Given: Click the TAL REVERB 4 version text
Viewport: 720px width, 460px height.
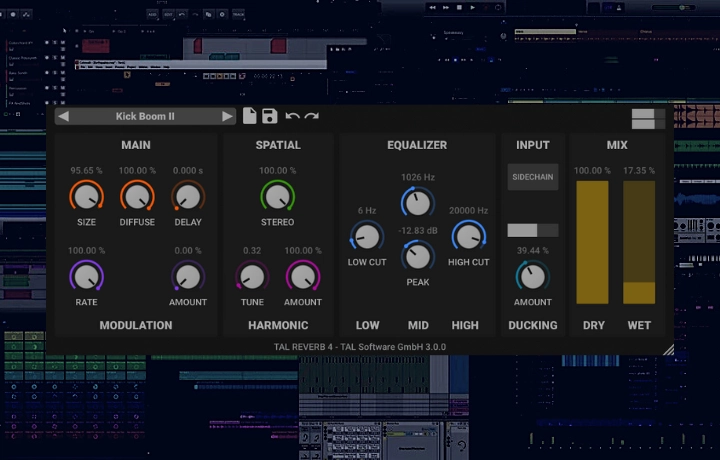Looking at the screenshot, I should tap(360, 347).
